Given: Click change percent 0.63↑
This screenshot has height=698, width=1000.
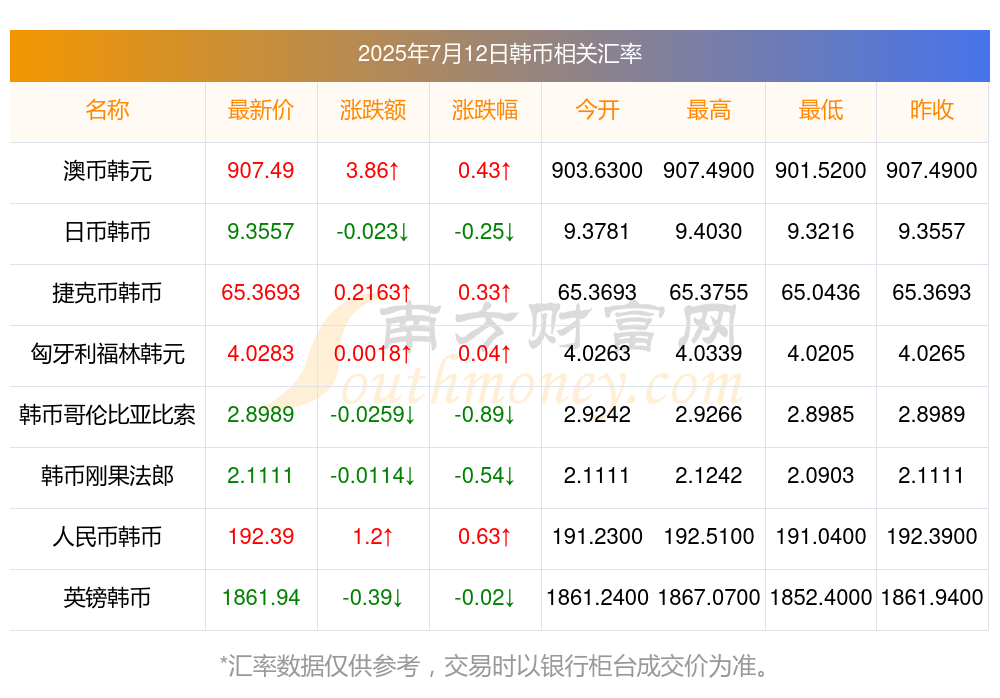Looking at the screenshot, I should coord(485,536).
